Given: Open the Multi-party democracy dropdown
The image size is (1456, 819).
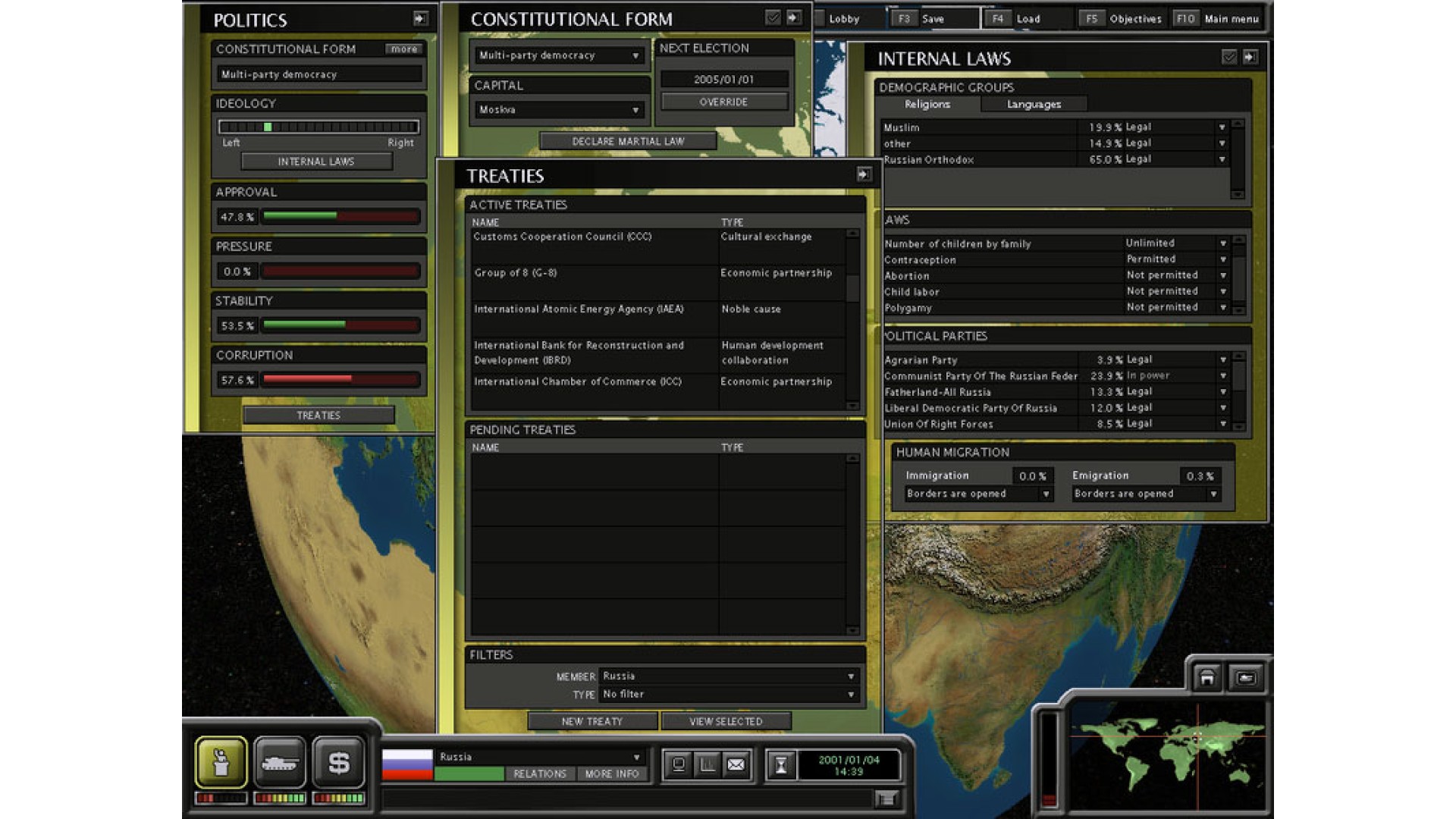Looking at the screenshot, I should pyautogui.click(x=635, y=55).
